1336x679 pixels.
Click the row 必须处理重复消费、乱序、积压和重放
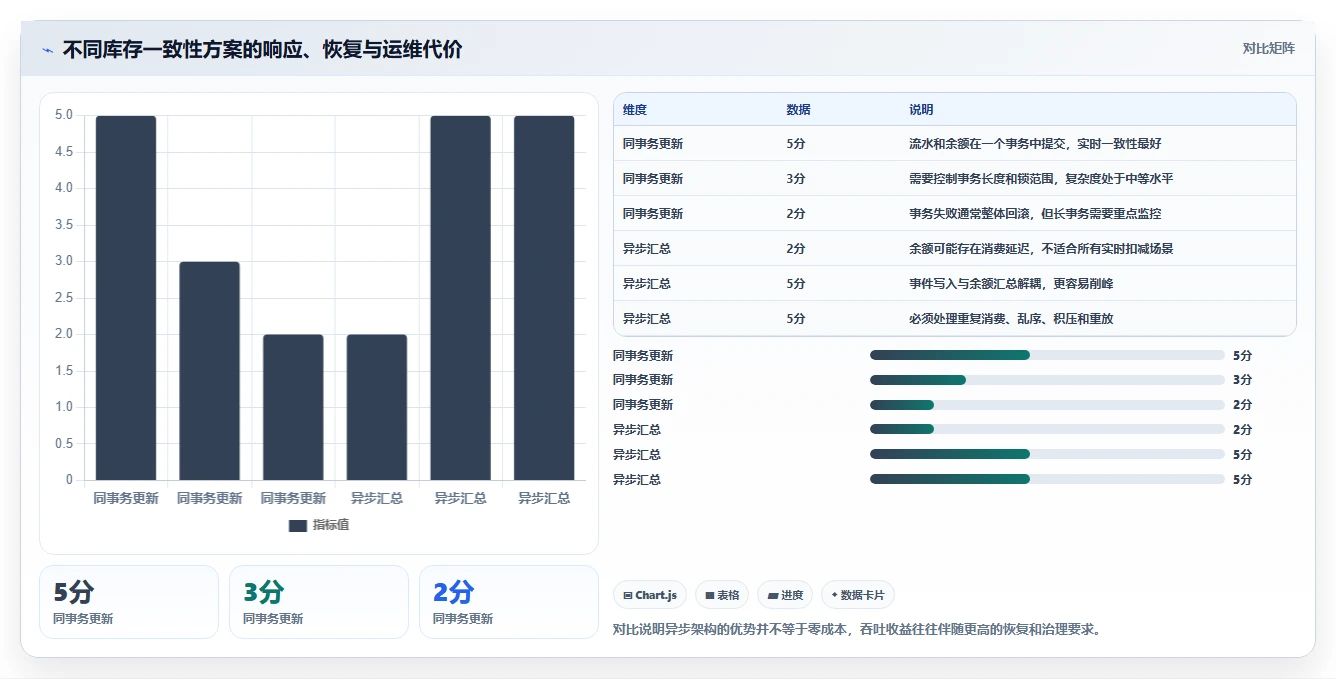pos(955,319)
